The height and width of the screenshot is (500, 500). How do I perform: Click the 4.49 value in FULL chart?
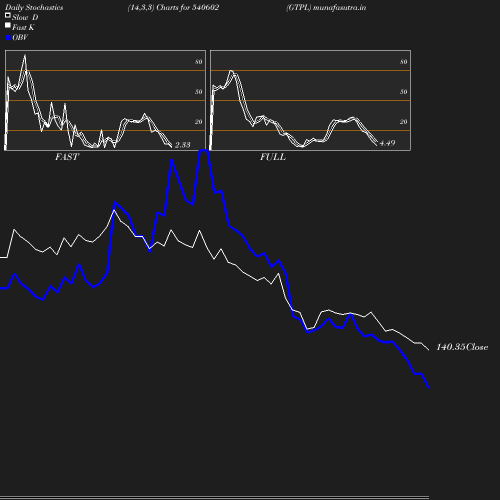pyautogui.click(x=387, y=143)
